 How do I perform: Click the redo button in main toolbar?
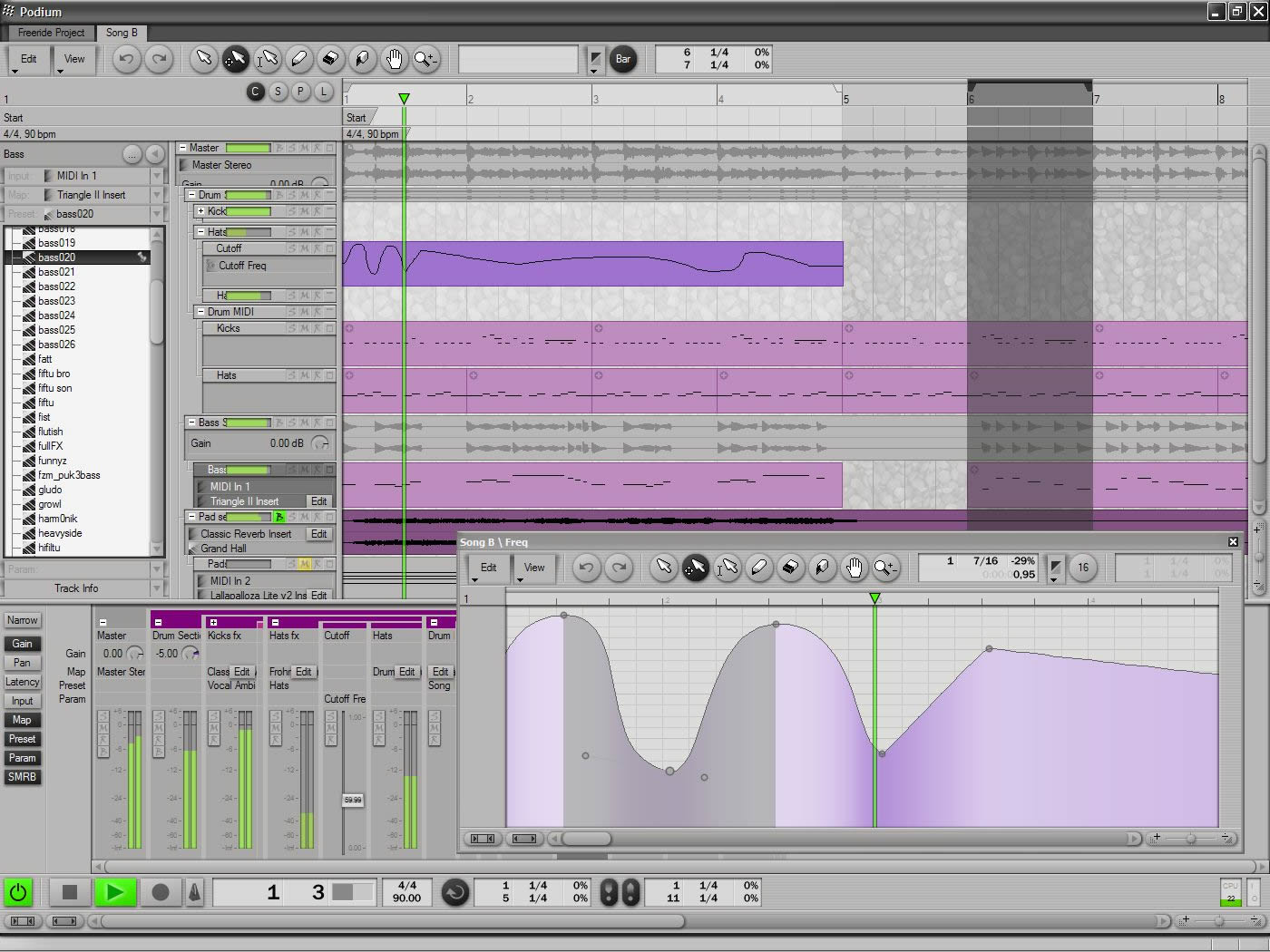[159, 59]
